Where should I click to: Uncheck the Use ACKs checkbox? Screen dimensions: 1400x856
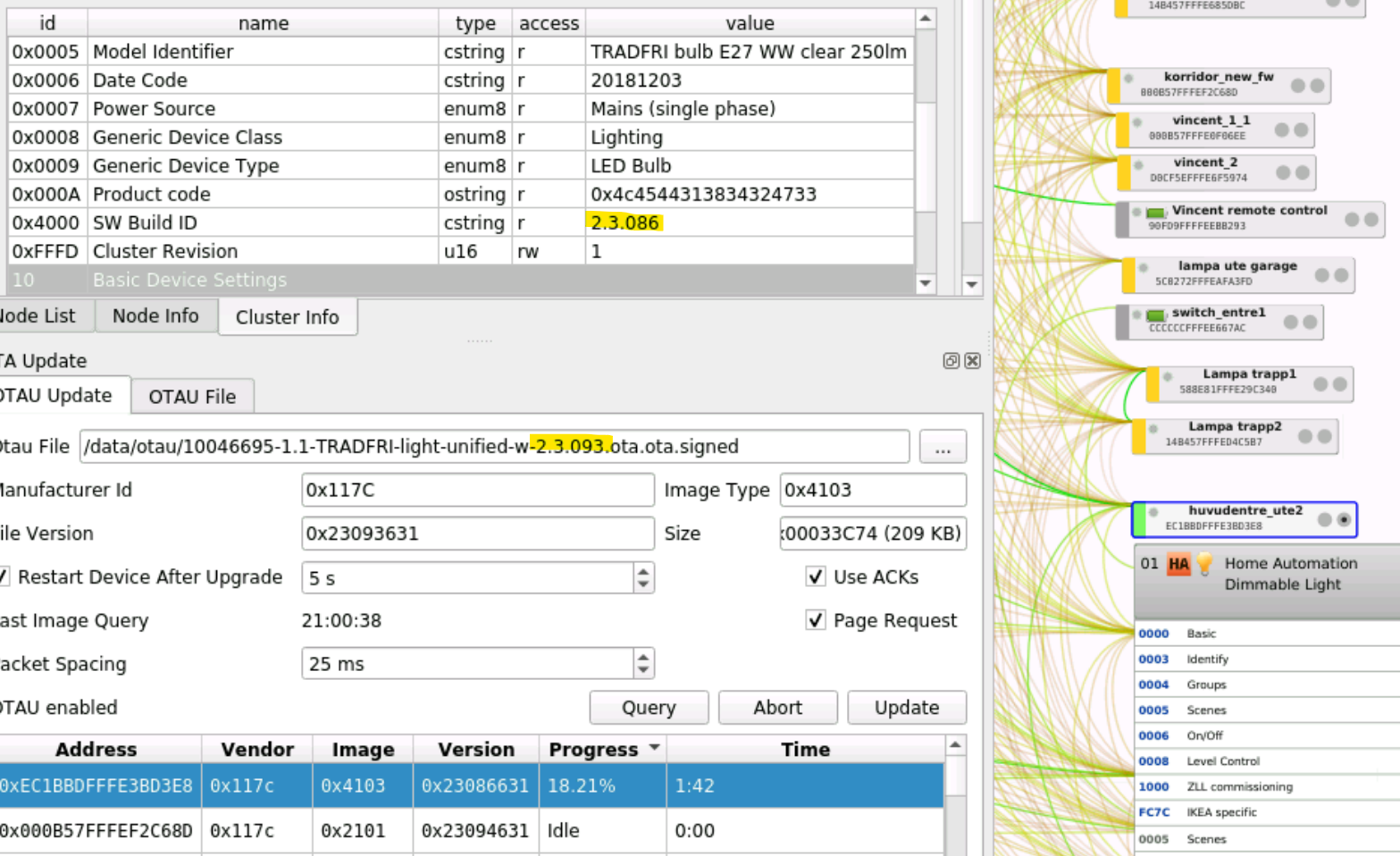pyautogui.click(x=816, y=577)
